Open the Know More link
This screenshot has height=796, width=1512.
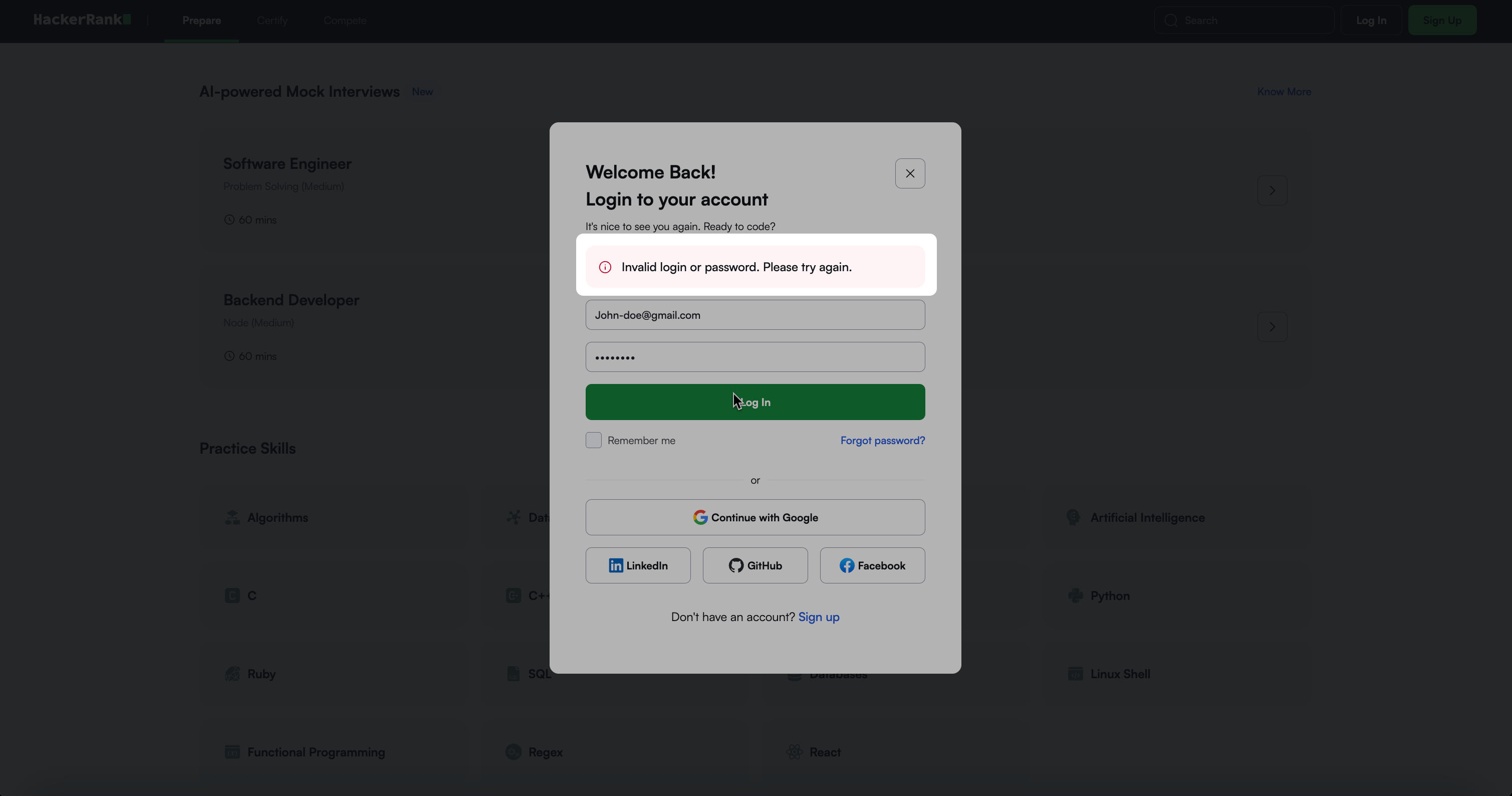pyautogui.click(x=1284, y=92)
